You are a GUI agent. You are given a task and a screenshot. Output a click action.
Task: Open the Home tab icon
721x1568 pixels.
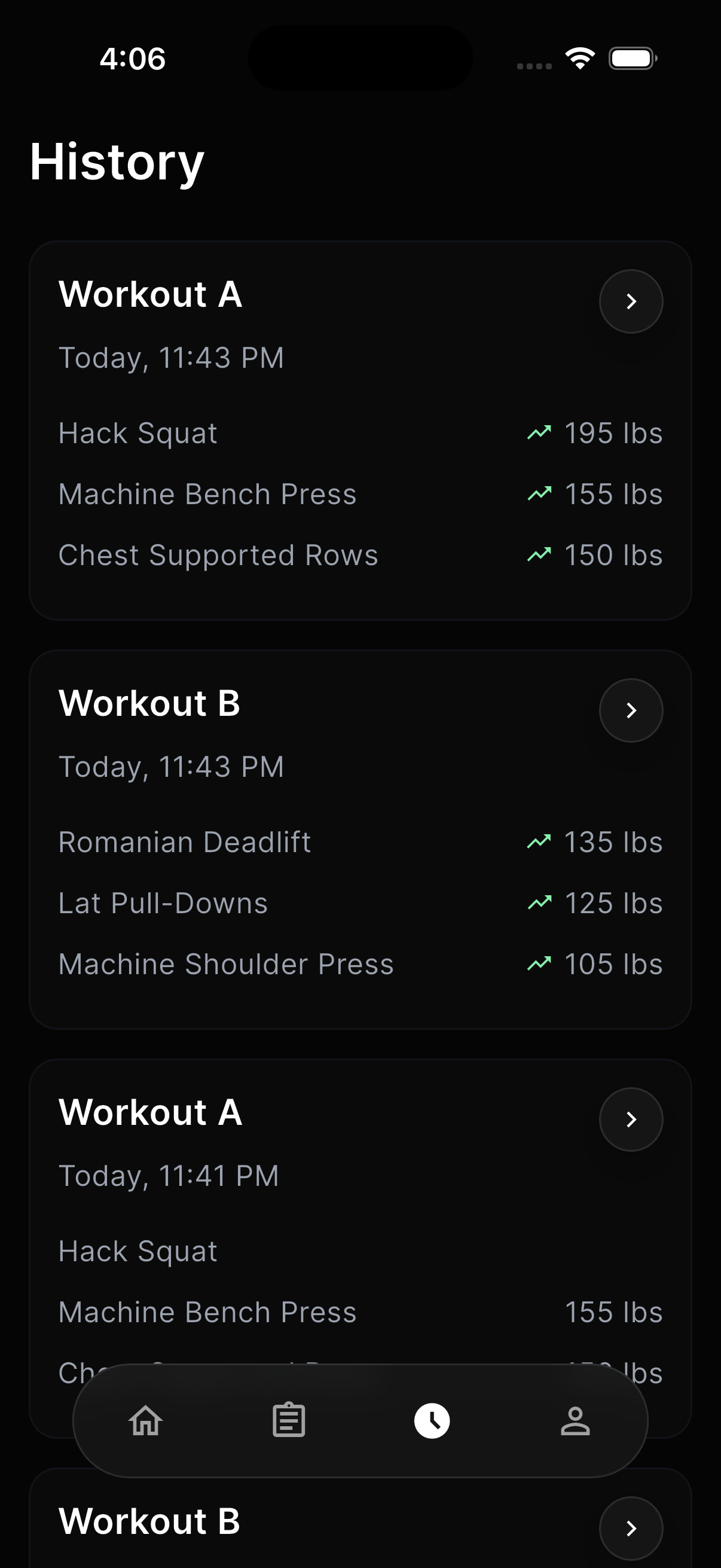[x=146, y=1421]
